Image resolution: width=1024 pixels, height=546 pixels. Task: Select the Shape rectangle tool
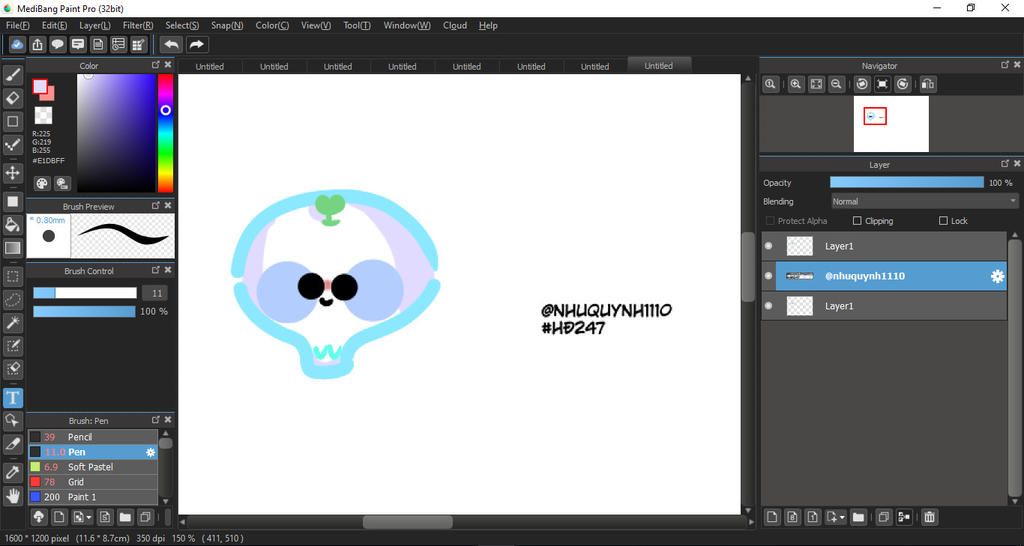pos(12,121)
